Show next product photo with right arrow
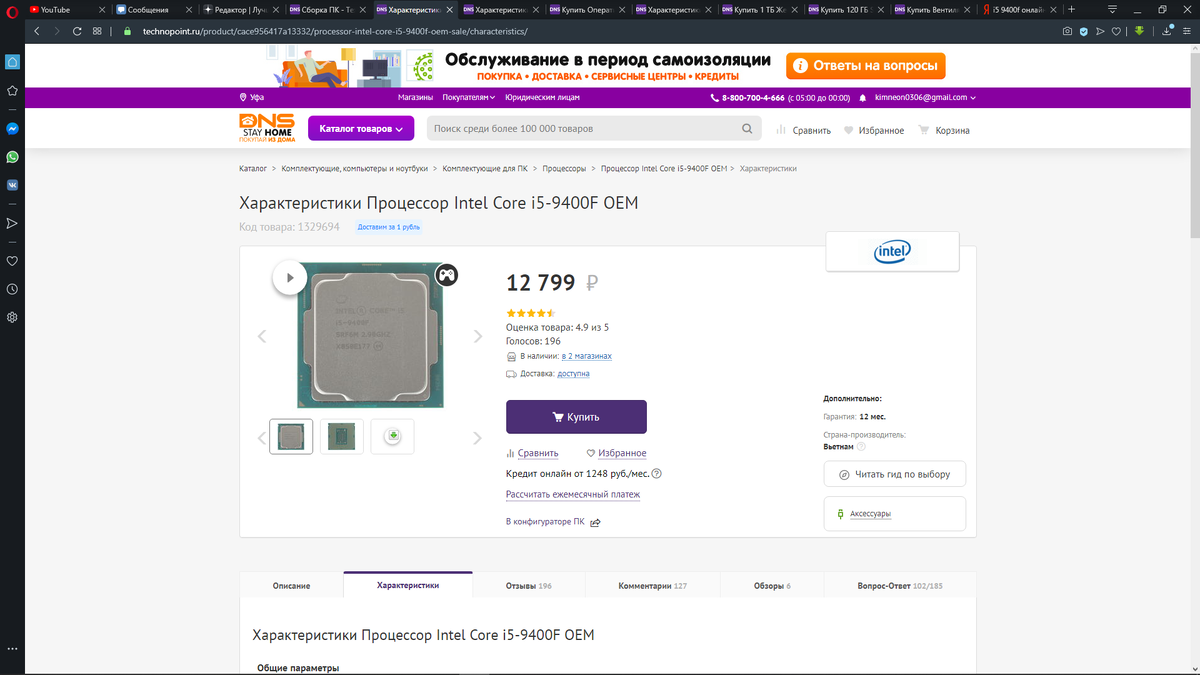 pos(477,336)
